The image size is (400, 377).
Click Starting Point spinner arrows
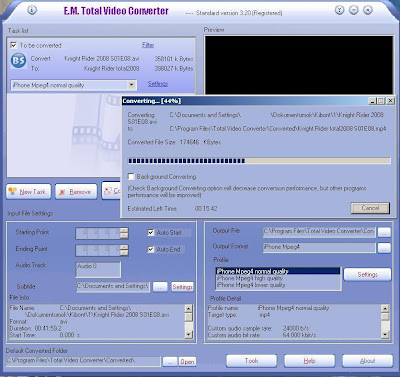click(x=124, y=233)
